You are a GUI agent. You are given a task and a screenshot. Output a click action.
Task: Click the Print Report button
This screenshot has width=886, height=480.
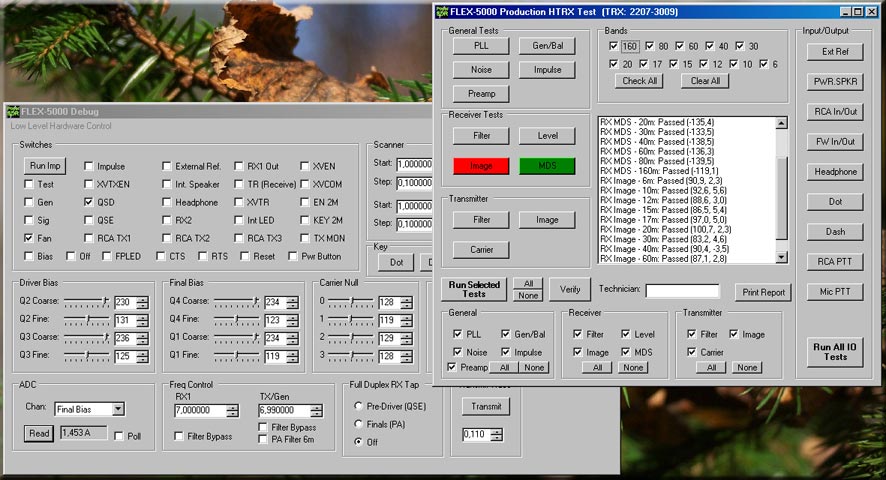pos(763,292)
